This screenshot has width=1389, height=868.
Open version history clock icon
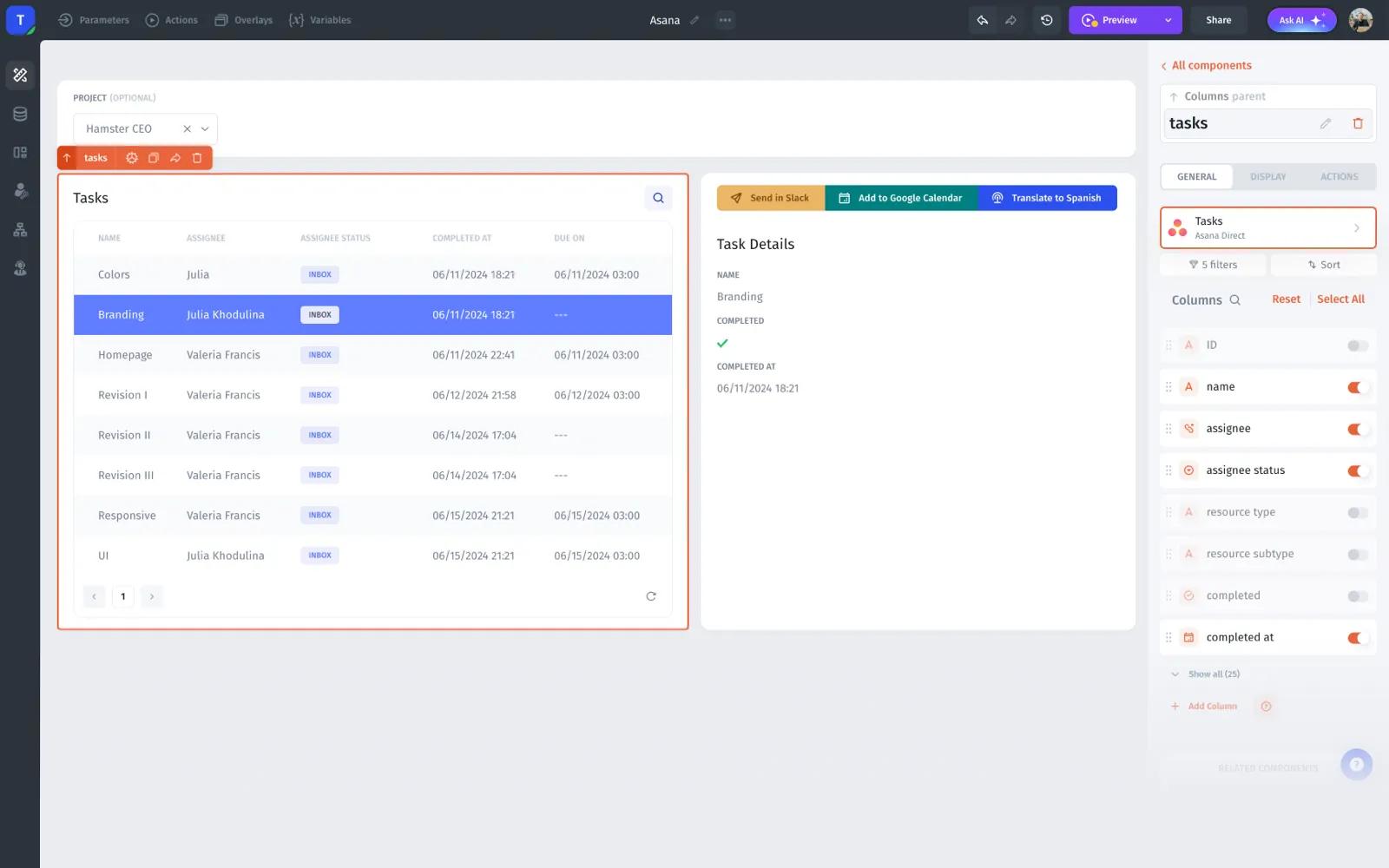click(x=1046, y=20)
